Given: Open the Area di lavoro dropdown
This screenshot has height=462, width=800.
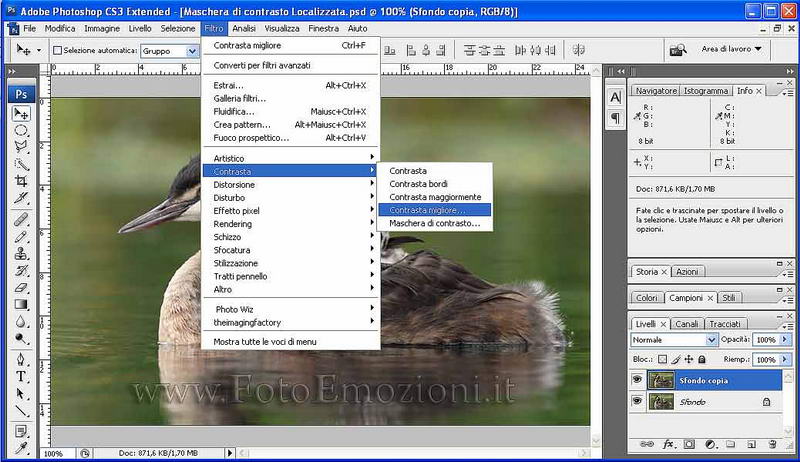Looking at the screenshot, I should coord(731,49).
